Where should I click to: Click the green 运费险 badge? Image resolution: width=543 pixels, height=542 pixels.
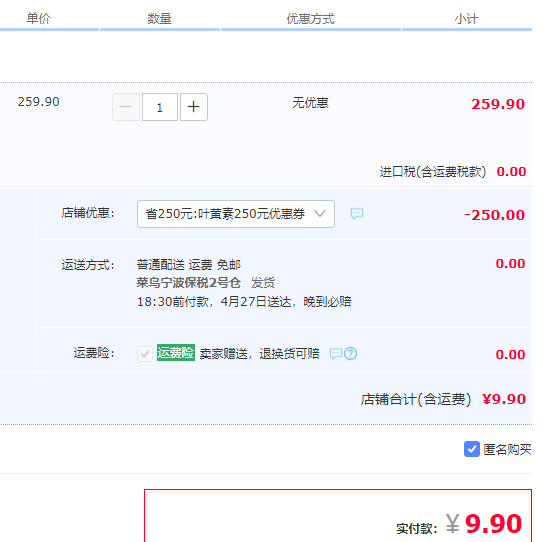pyautogui.click(x=176, y=353)
